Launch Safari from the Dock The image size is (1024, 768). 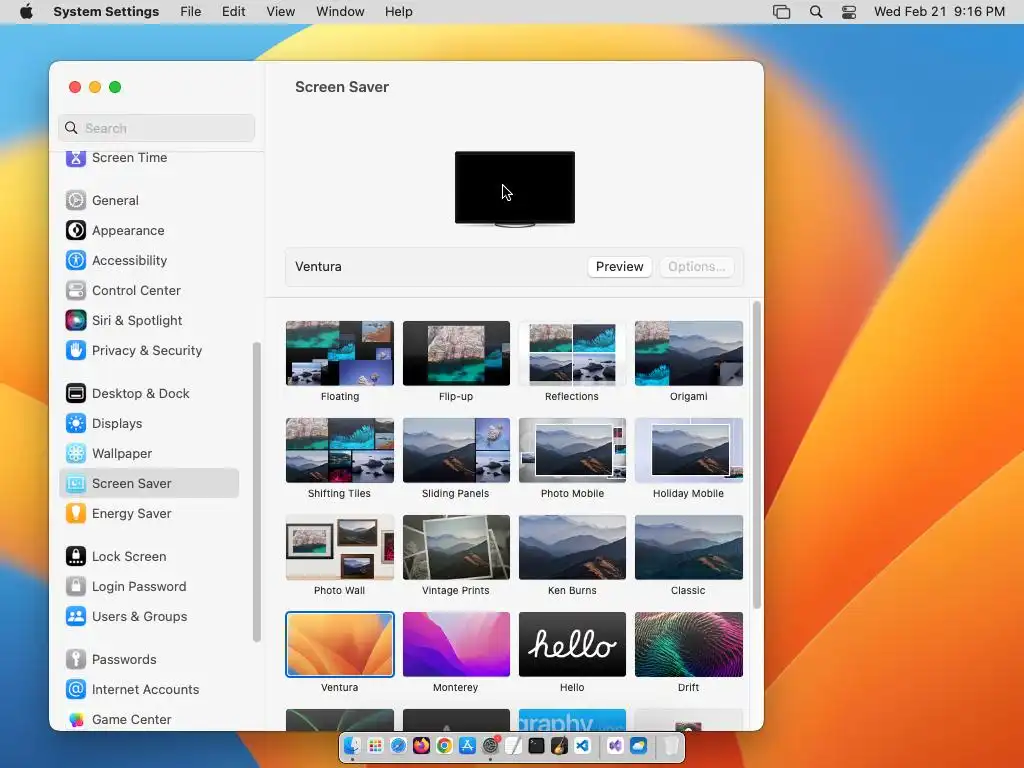398,746
